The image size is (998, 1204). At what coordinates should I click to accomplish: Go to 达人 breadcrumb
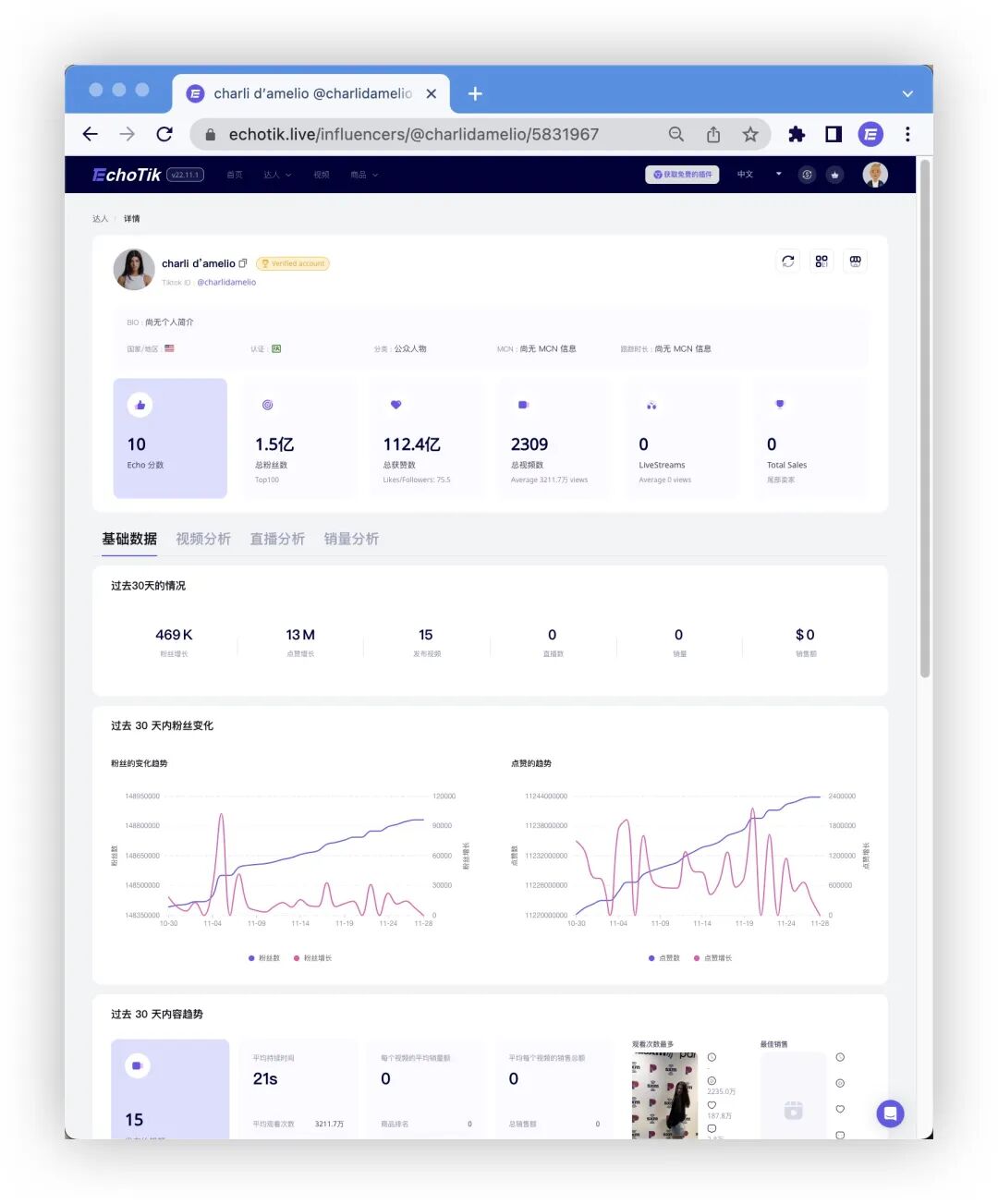point(100,219)
